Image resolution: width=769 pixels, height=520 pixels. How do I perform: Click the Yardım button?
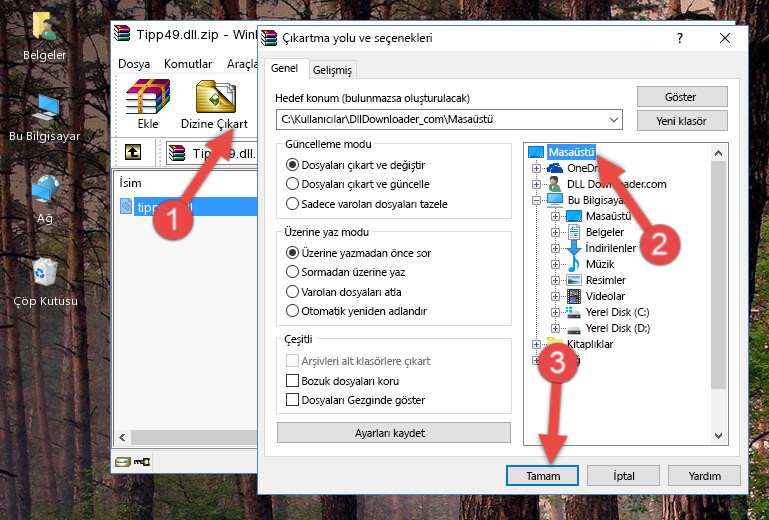click(704, 475)
